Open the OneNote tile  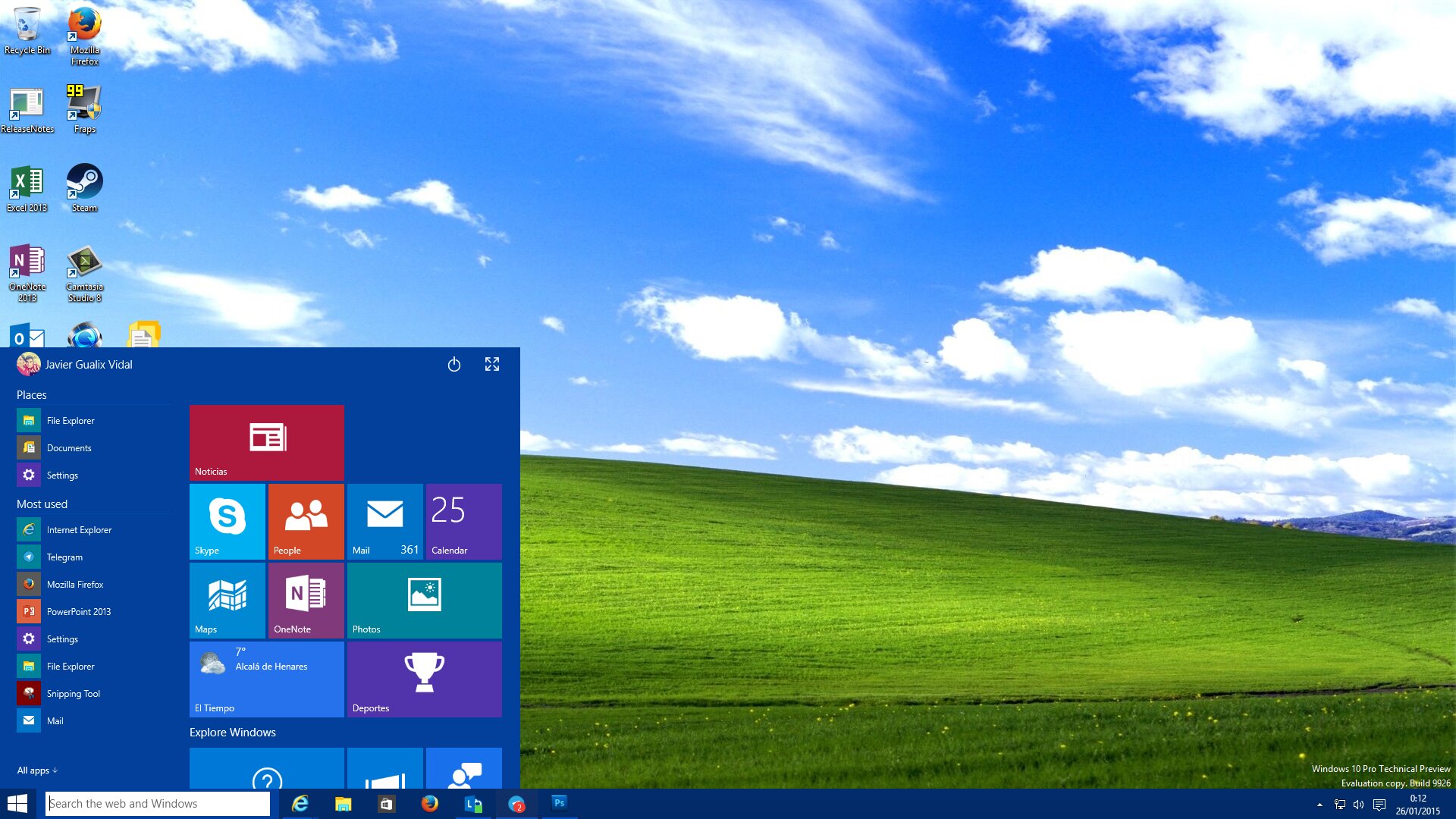tap(306, 601)
